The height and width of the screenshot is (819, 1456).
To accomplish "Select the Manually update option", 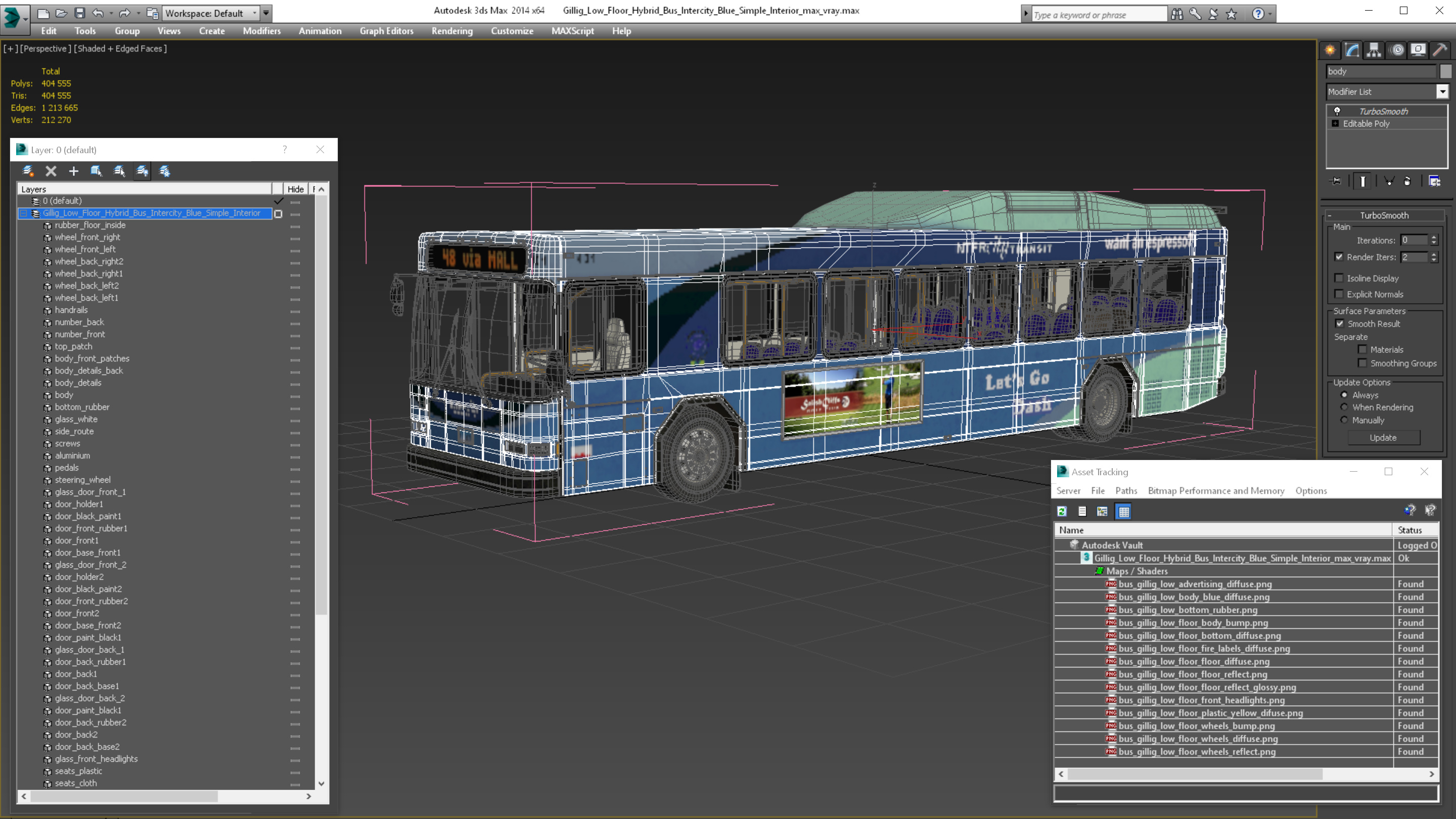I will click(x=1344, y=420).
